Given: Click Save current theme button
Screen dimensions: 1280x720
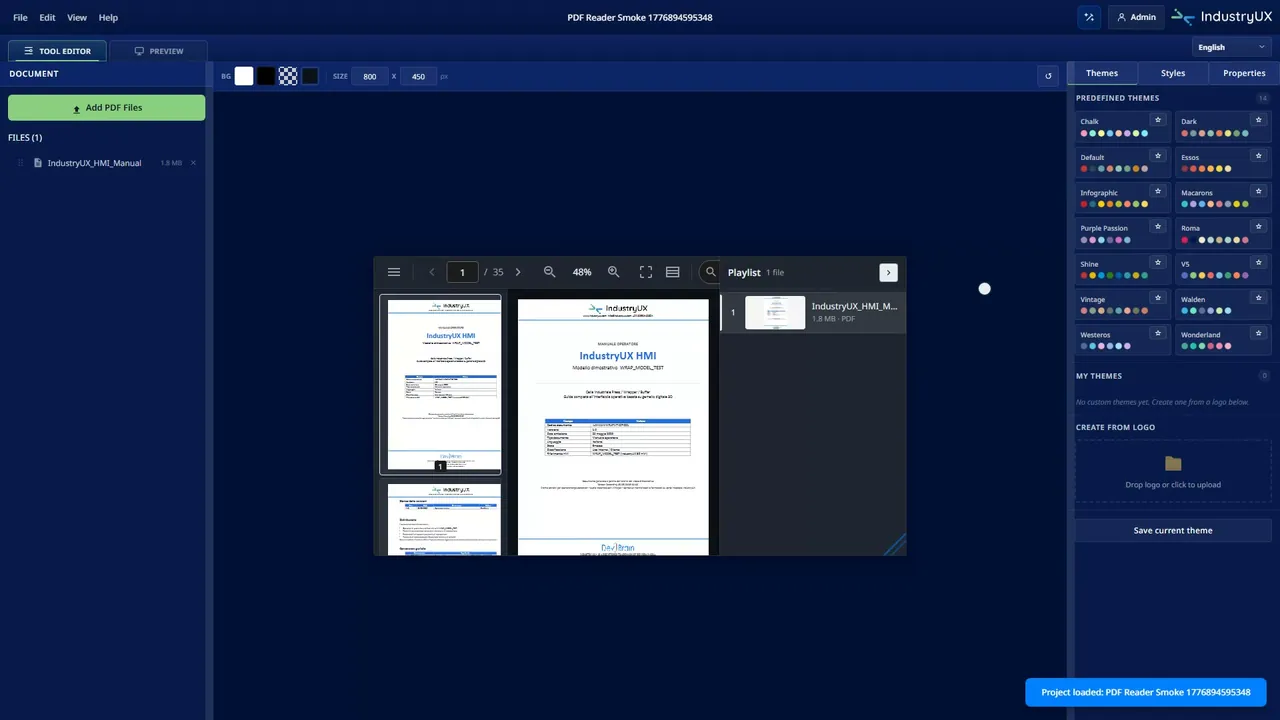Looking at the screenshot, I should click(1173, 530).
